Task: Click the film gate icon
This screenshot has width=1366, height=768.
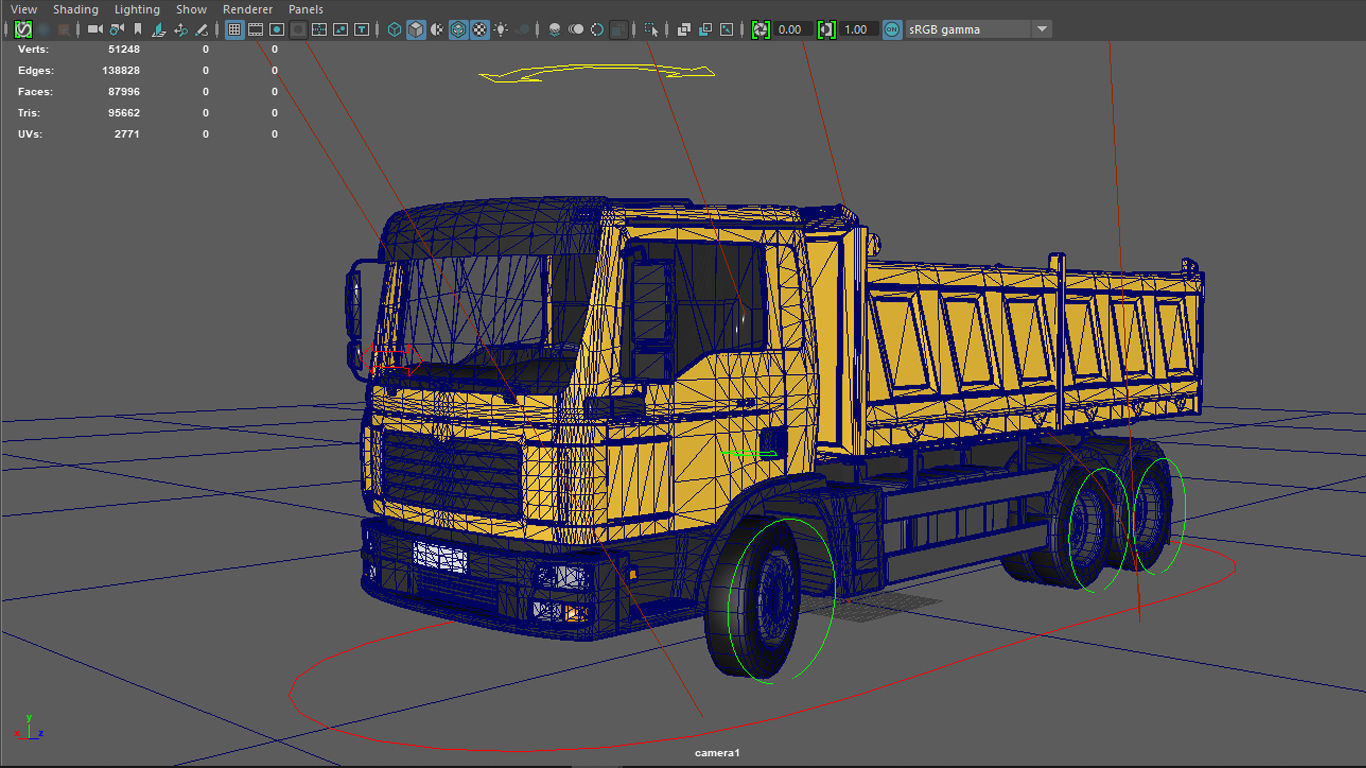Action: [x=258, y=29]
